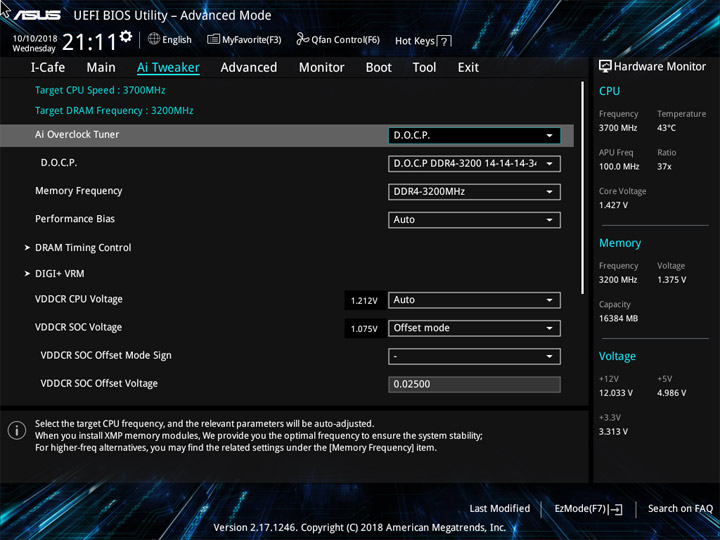Click Search on FAQ link
The height and width of the screenshot is (540, 720).
[x=680, y=508]
